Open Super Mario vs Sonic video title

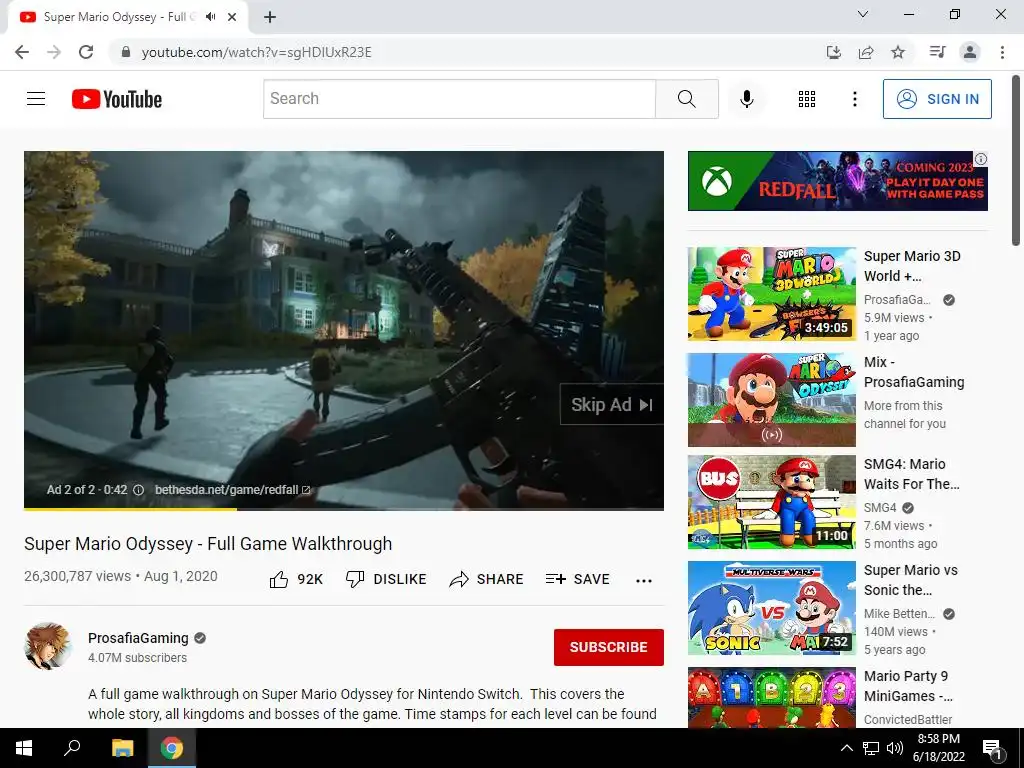pyautogui.click(x=910, y=580)
